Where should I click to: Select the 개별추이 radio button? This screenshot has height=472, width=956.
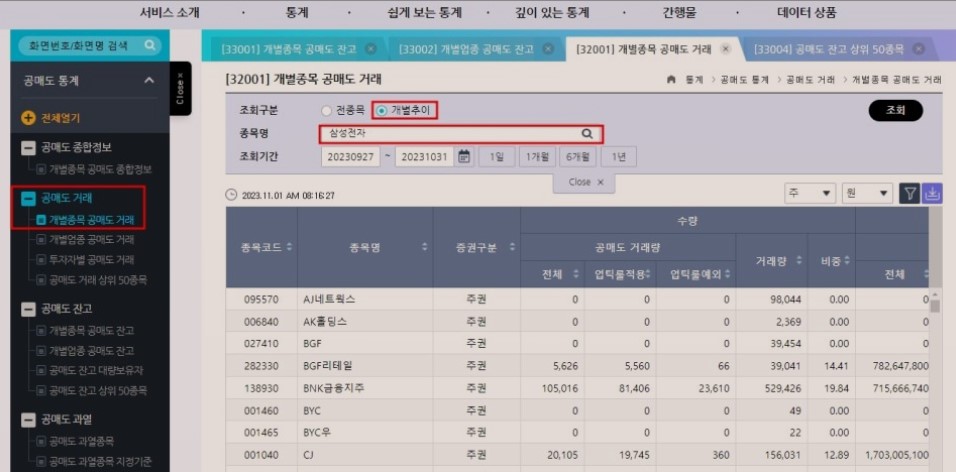click(x=382, y=110)
